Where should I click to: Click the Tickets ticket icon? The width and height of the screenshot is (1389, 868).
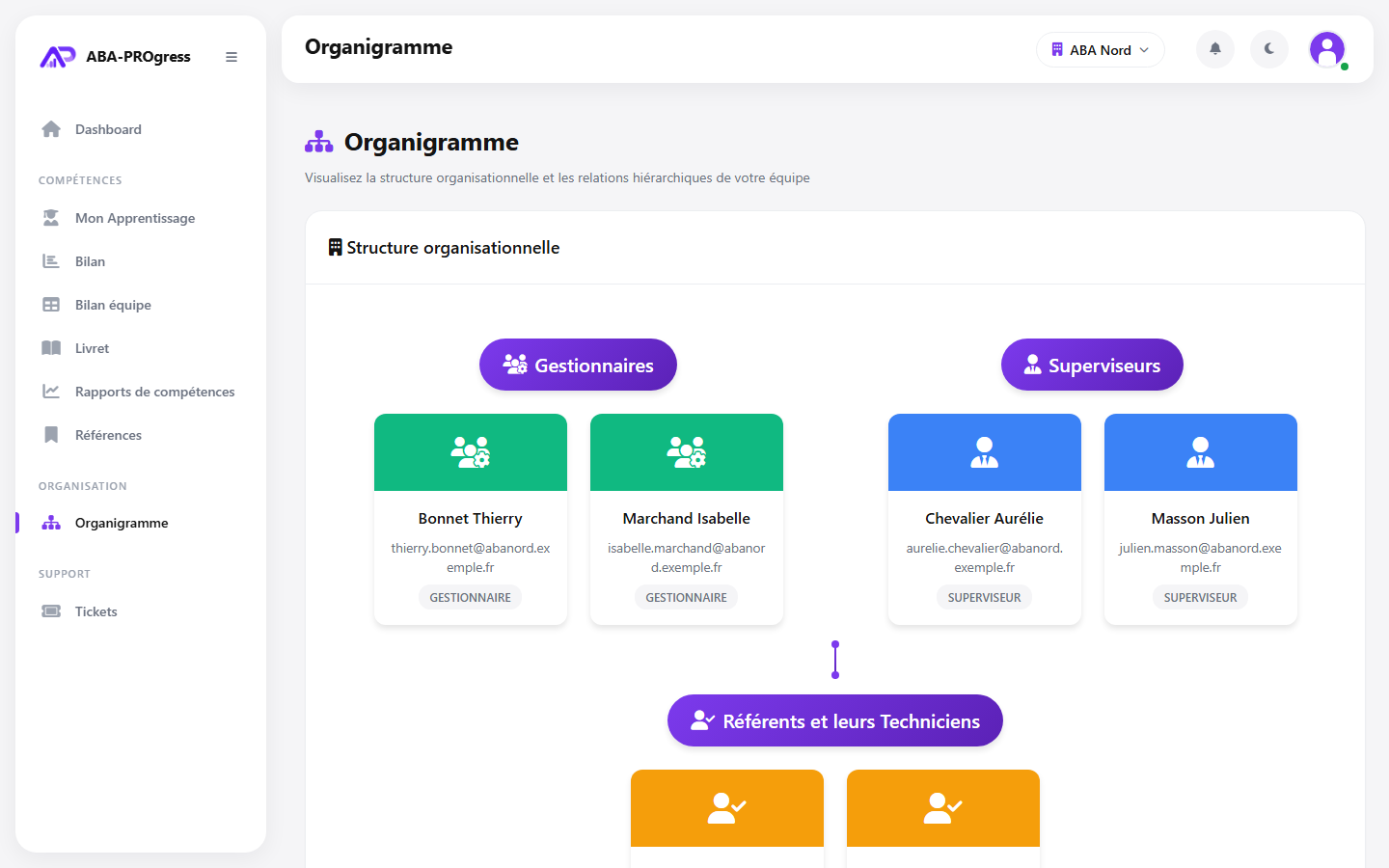click(x=51, y=611)
